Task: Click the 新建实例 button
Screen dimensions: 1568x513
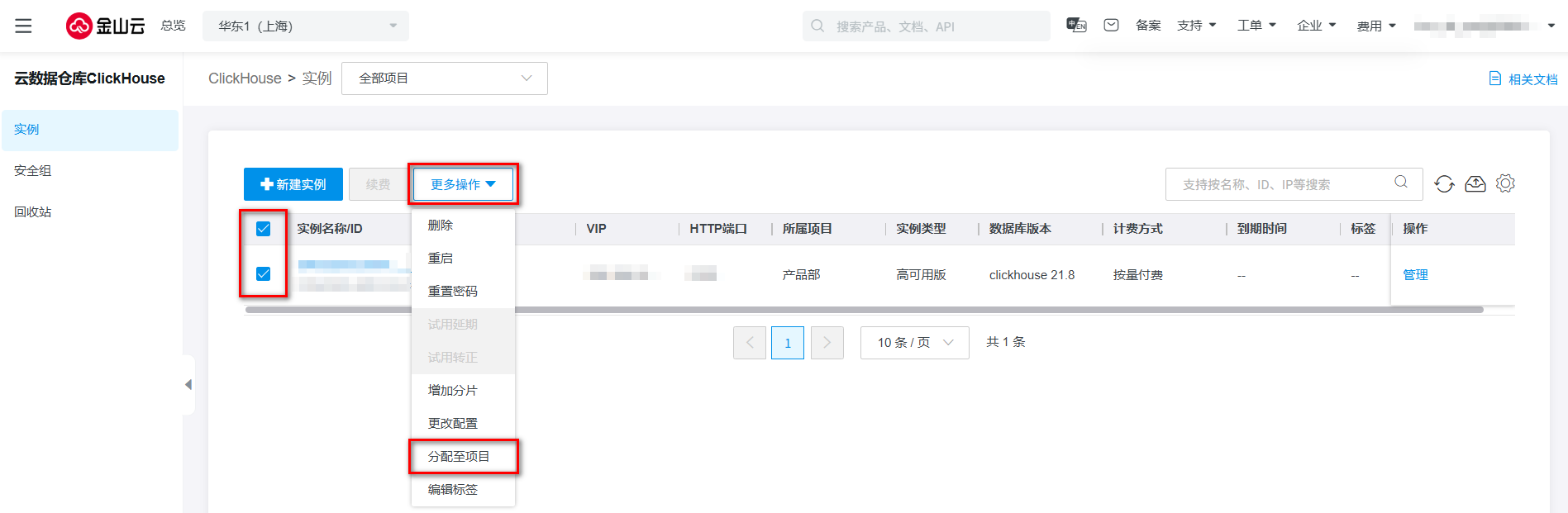Action: (293, 184)
